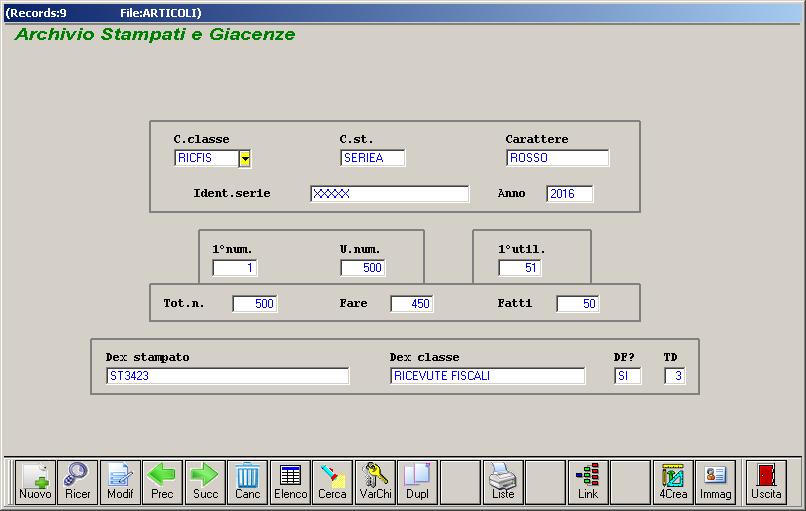Click Dex stampato field with ST3423
Viewport: 806px width, 511px height.
point(228,376)
